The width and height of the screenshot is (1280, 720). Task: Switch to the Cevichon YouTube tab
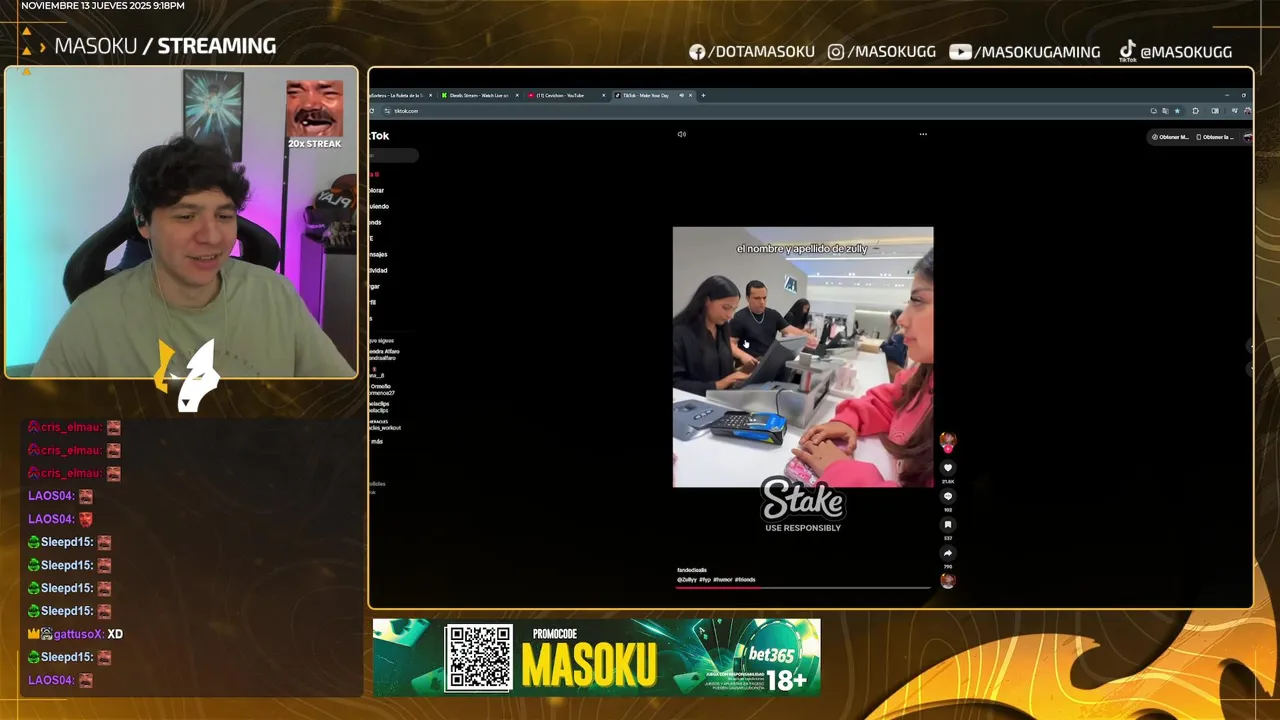(x=566, y=95)
